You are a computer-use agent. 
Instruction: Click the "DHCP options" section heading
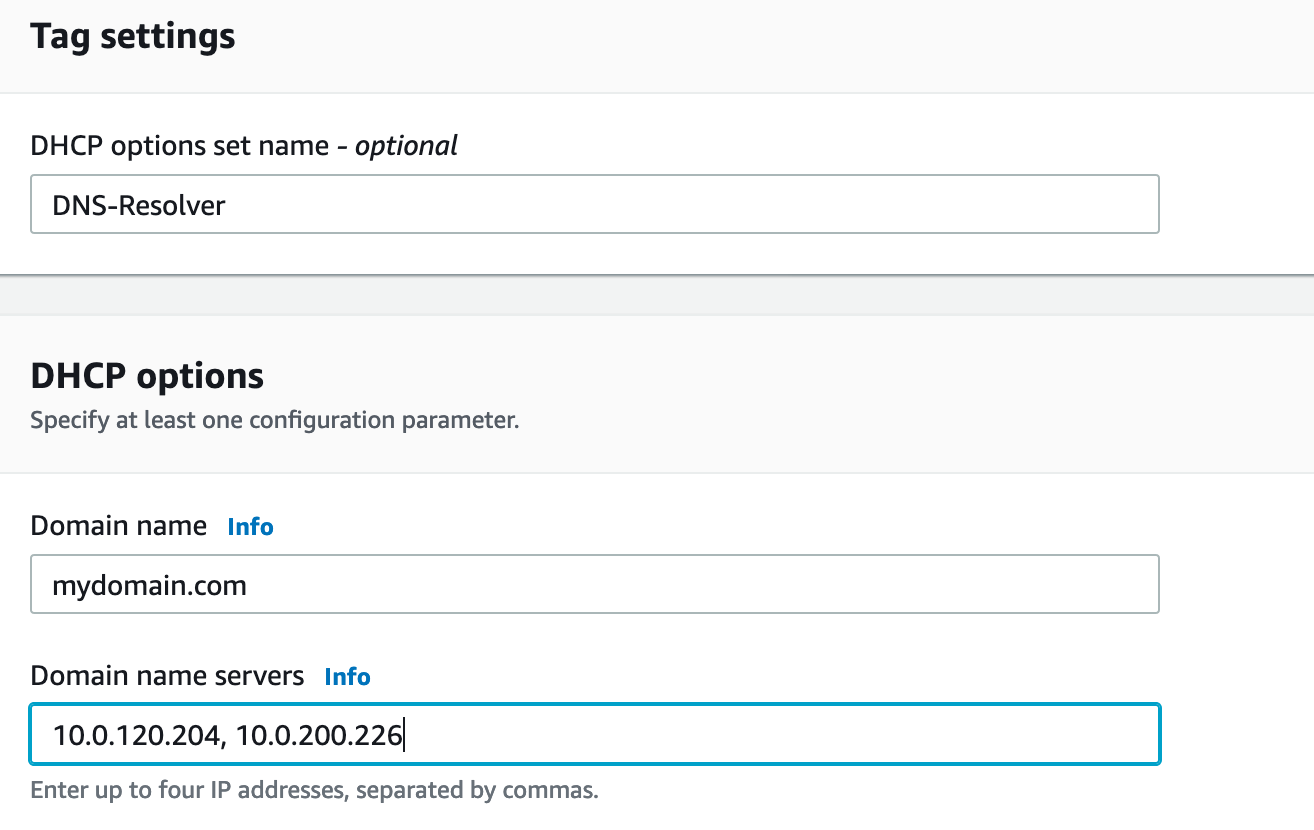(147, 376)
